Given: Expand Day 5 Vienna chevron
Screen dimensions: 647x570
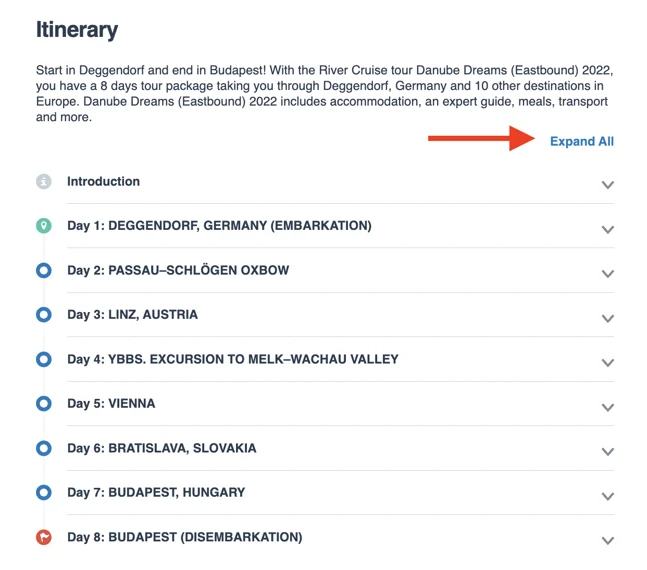Looking at the screenshot, I should click(607, 407).
